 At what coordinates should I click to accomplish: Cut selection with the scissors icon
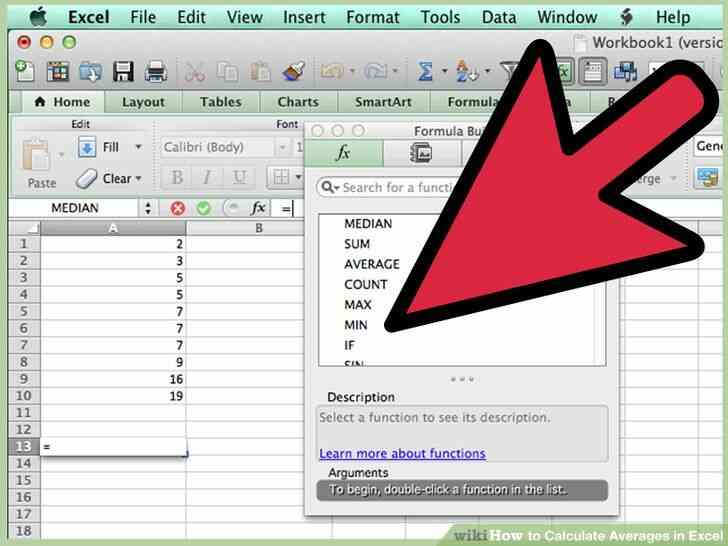[x=195, y=72]
